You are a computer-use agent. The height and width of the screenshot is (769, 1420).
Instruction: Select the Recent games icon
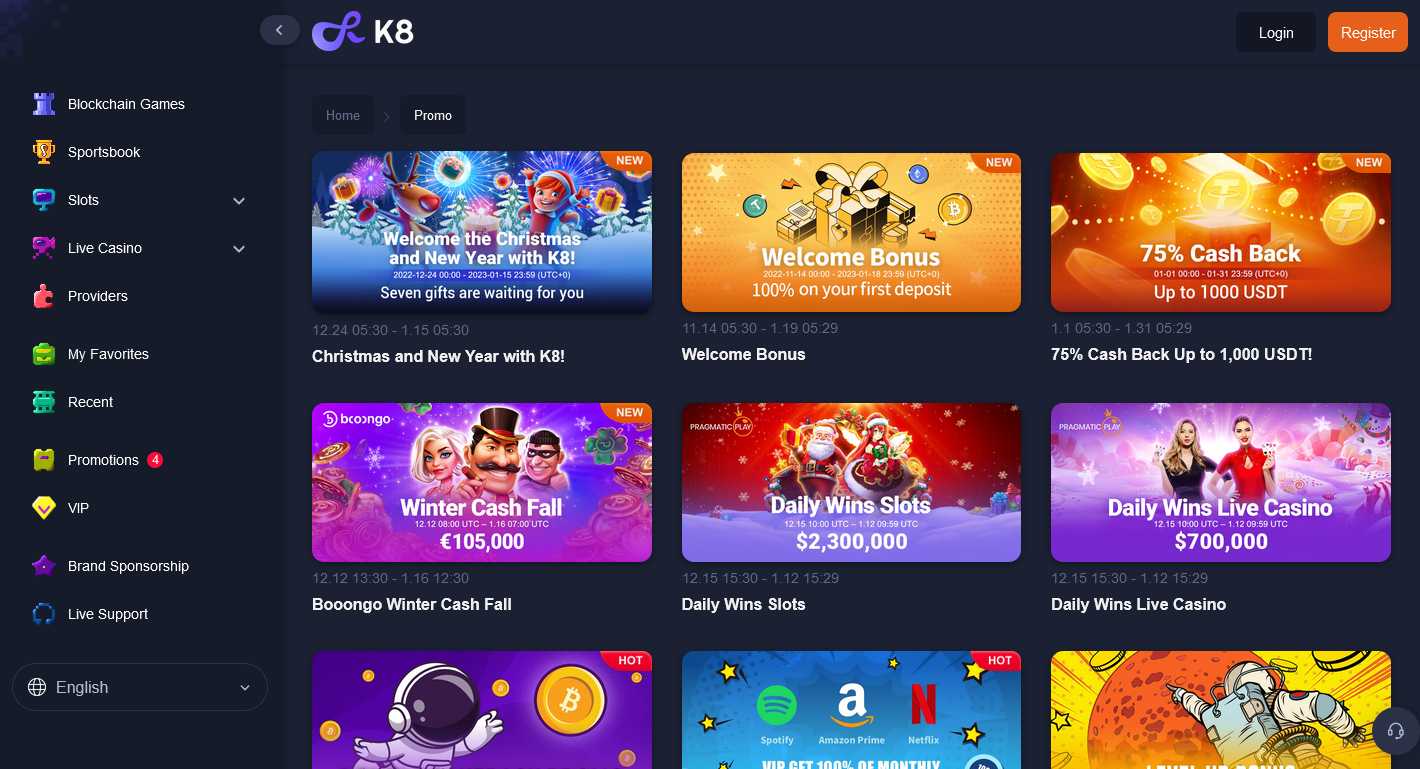pyautogui.click(x=43, y=402)
